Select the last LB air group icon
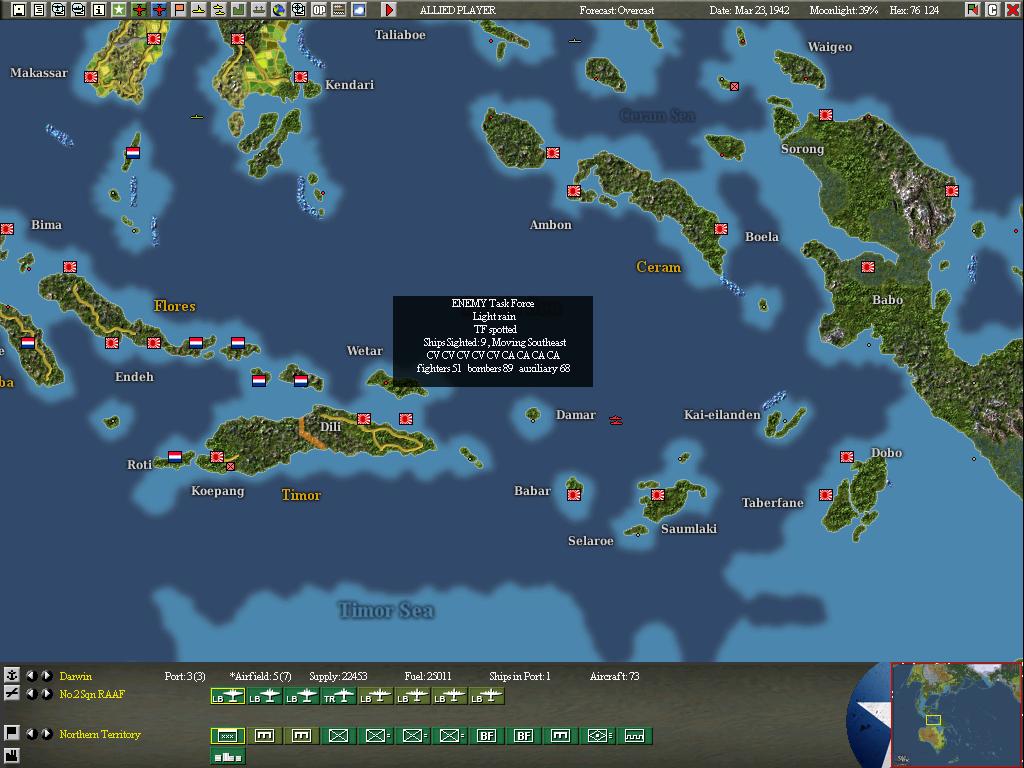1024x768 pixels. [487, 697]
